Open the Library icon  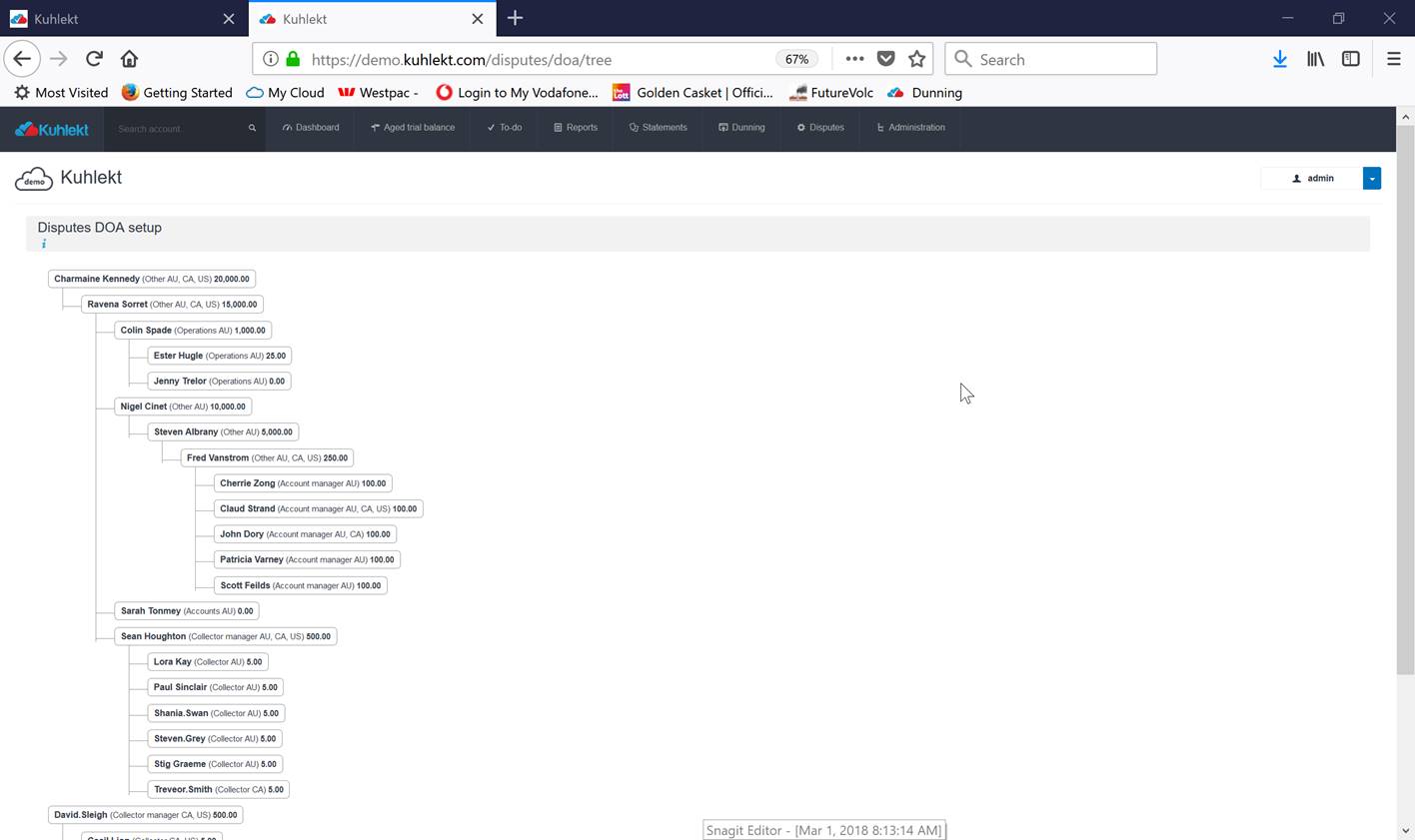(x=1315, y=59)
